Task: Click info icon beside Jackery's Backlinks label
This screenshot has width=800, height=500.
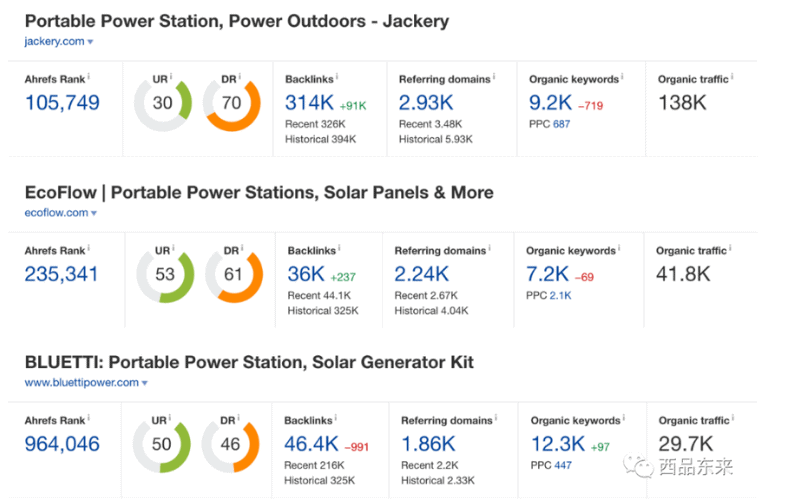Action: click(337, 77)
